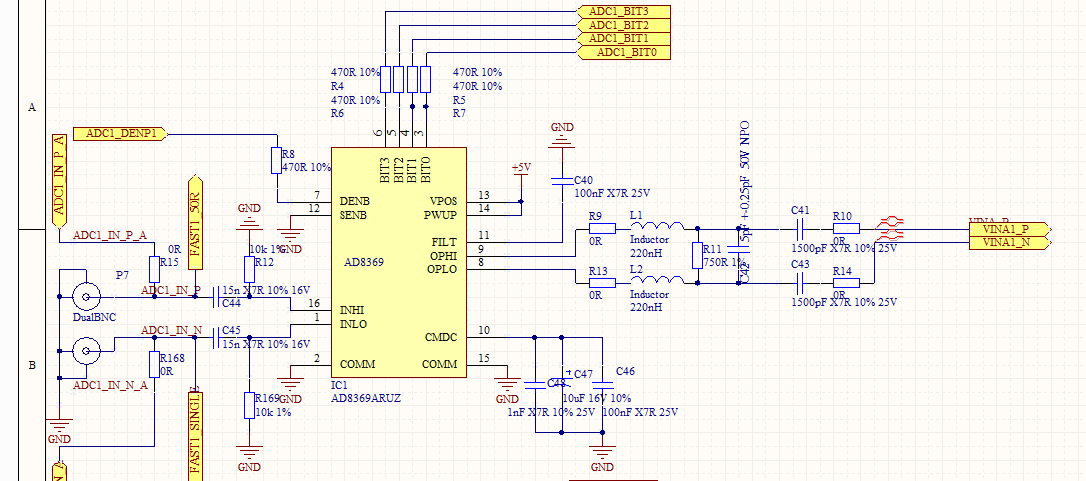
Task: Click the AD8369ARUZ part label
Action: pos(366,398)
